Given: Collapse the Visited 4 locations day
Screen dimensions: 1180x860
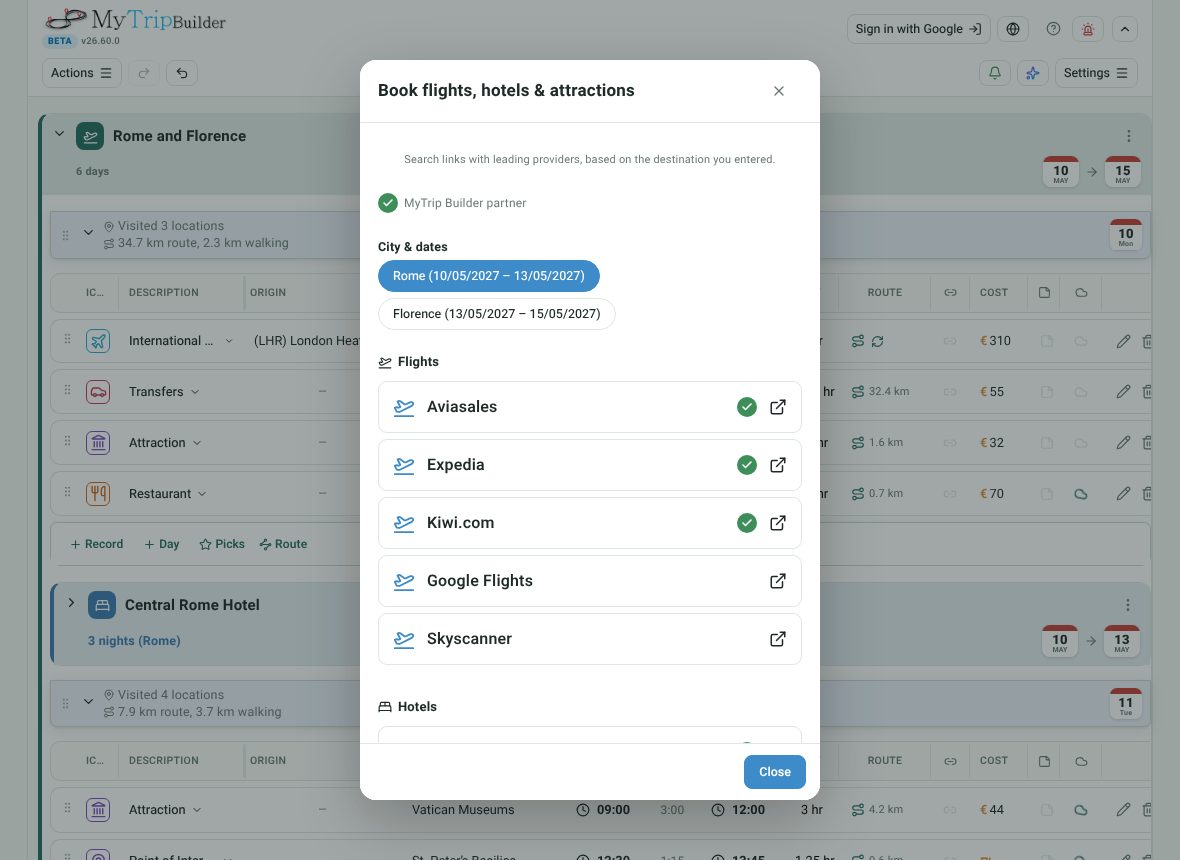Looking at the screenshot, I should [x=88, y=701].
